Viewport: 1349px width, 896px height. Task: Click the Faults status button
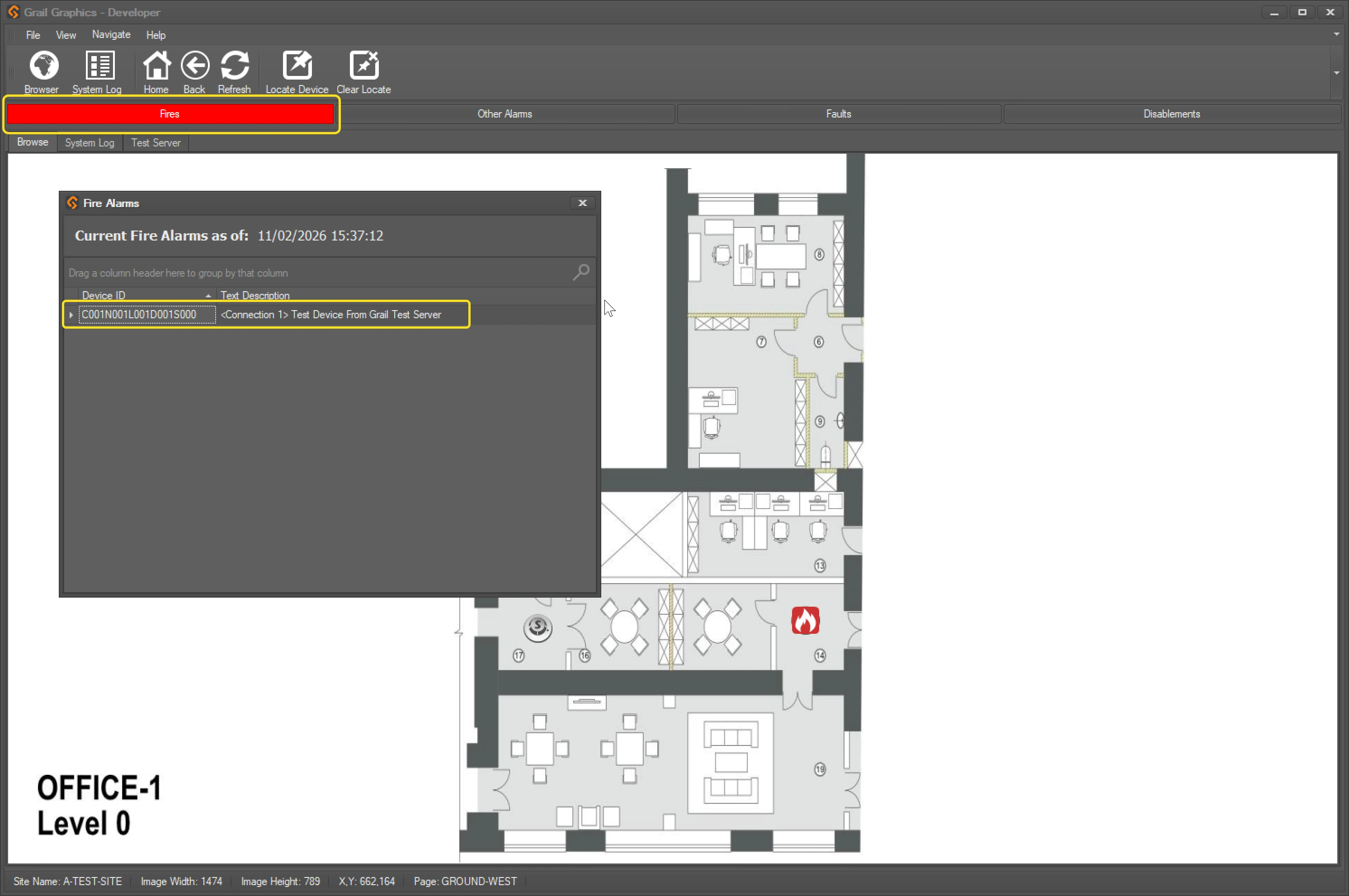pyautogui.click(x=839, y=114)
